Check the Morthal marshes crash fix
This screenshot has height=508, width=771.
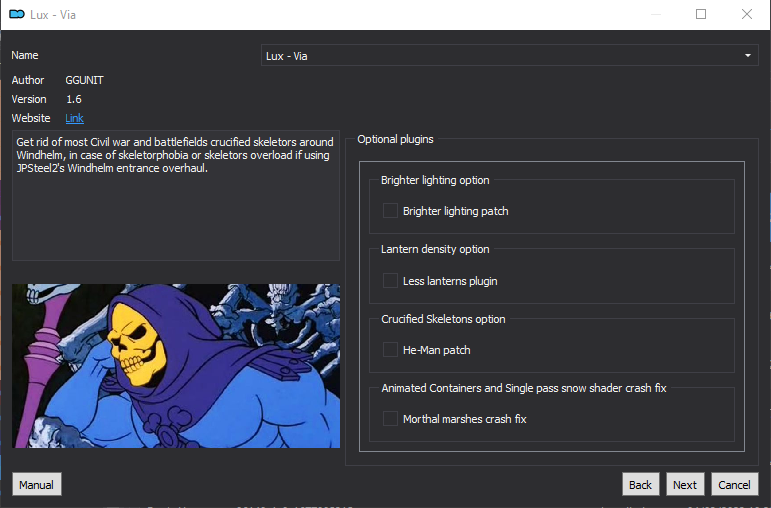(x=390, y=419)
